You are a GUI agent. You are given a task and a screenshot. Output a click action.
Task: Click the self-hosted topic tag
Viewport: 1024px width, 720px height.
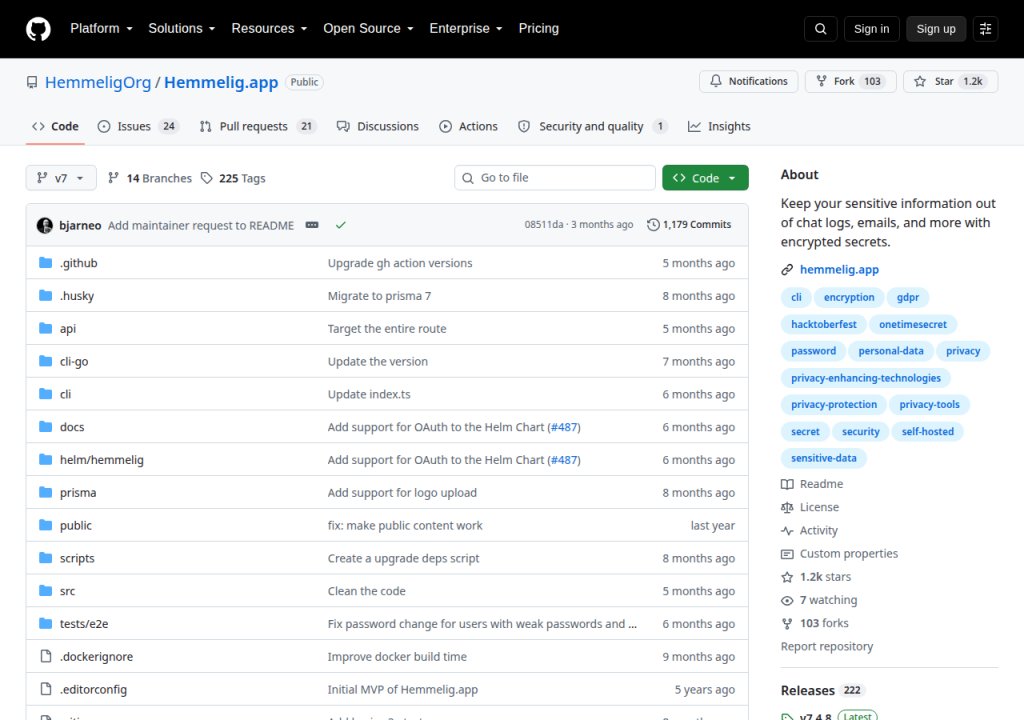[927, 431]
